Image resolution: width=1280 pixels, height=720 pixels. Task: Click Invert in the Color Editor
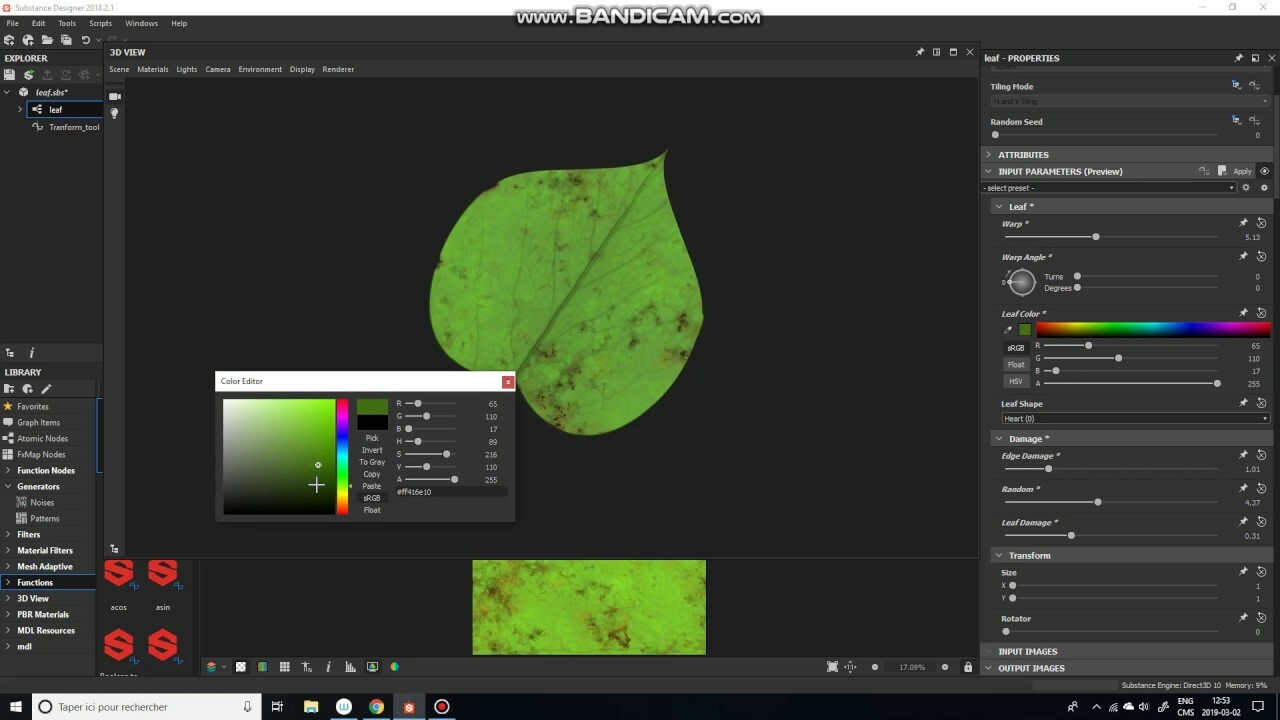tap(371, 450)
